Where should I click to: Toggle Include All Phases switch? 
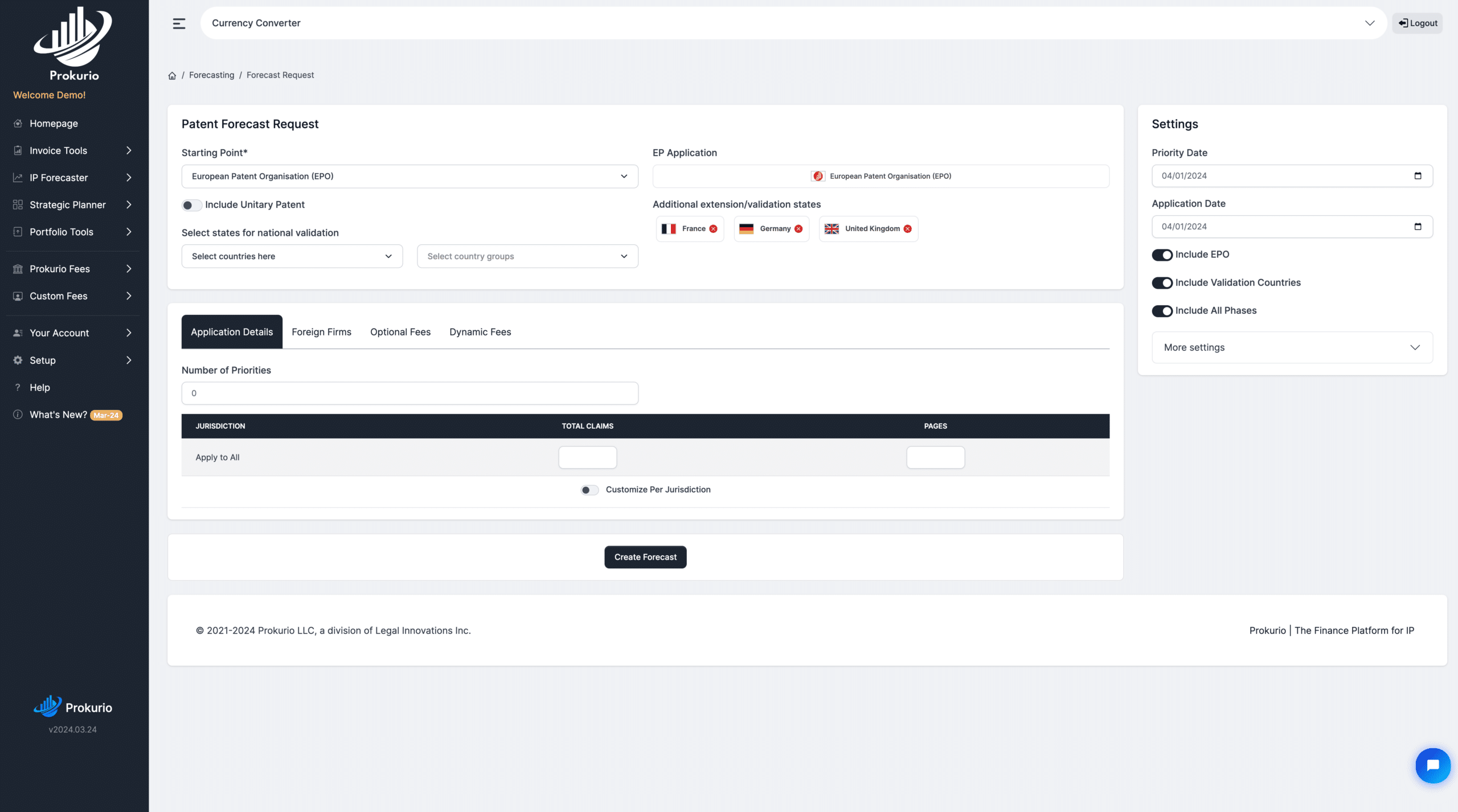(x=1162, y=311)
